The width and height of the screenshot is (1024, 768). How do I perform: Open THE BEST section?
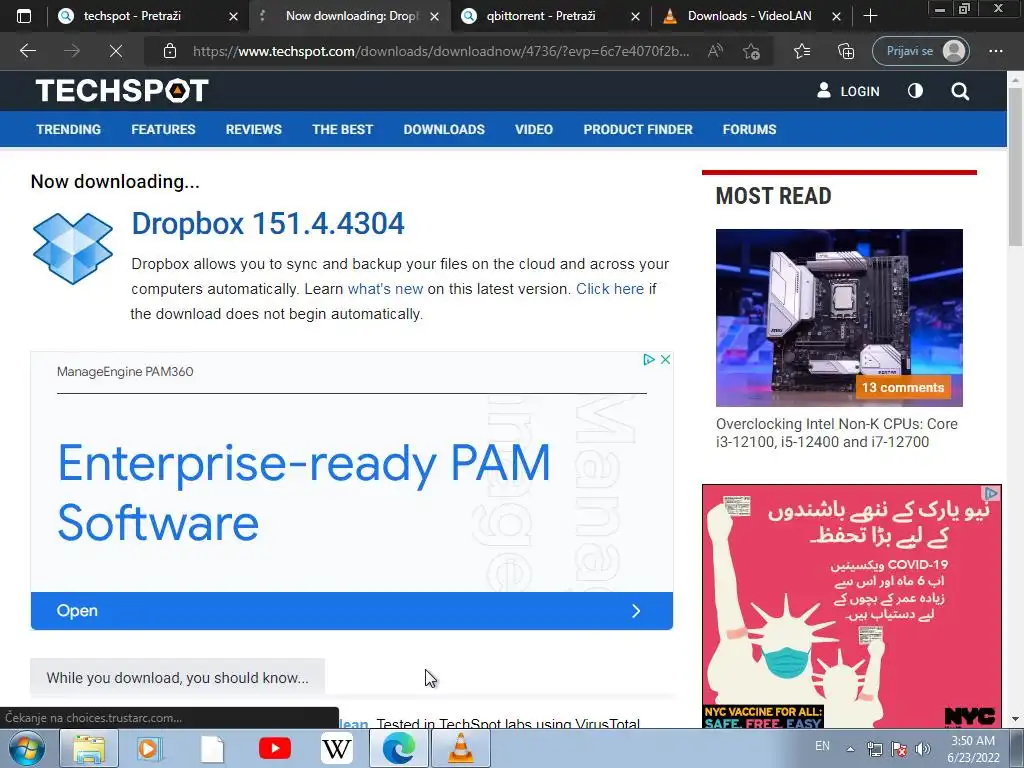pyautogui.click(x=342, y=129)
